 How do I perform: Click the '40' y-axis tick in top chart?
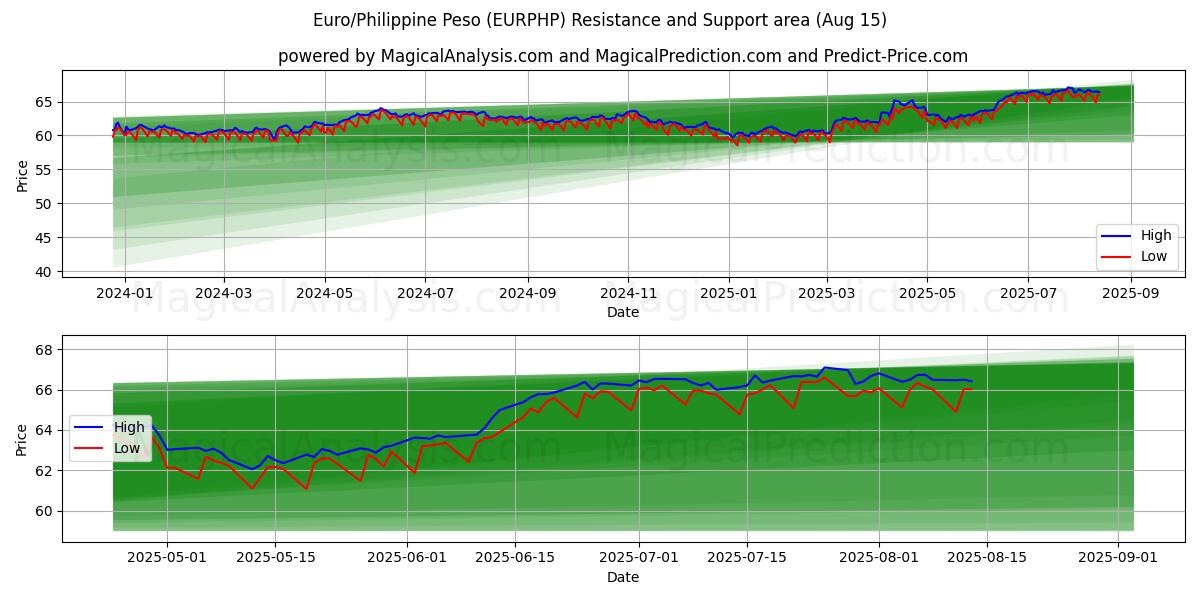[46, 272]
